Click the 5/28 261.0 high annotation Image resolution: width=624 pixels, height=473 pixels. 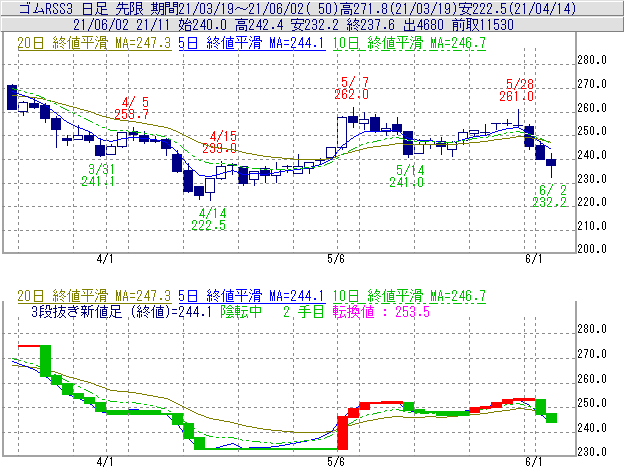517,90
